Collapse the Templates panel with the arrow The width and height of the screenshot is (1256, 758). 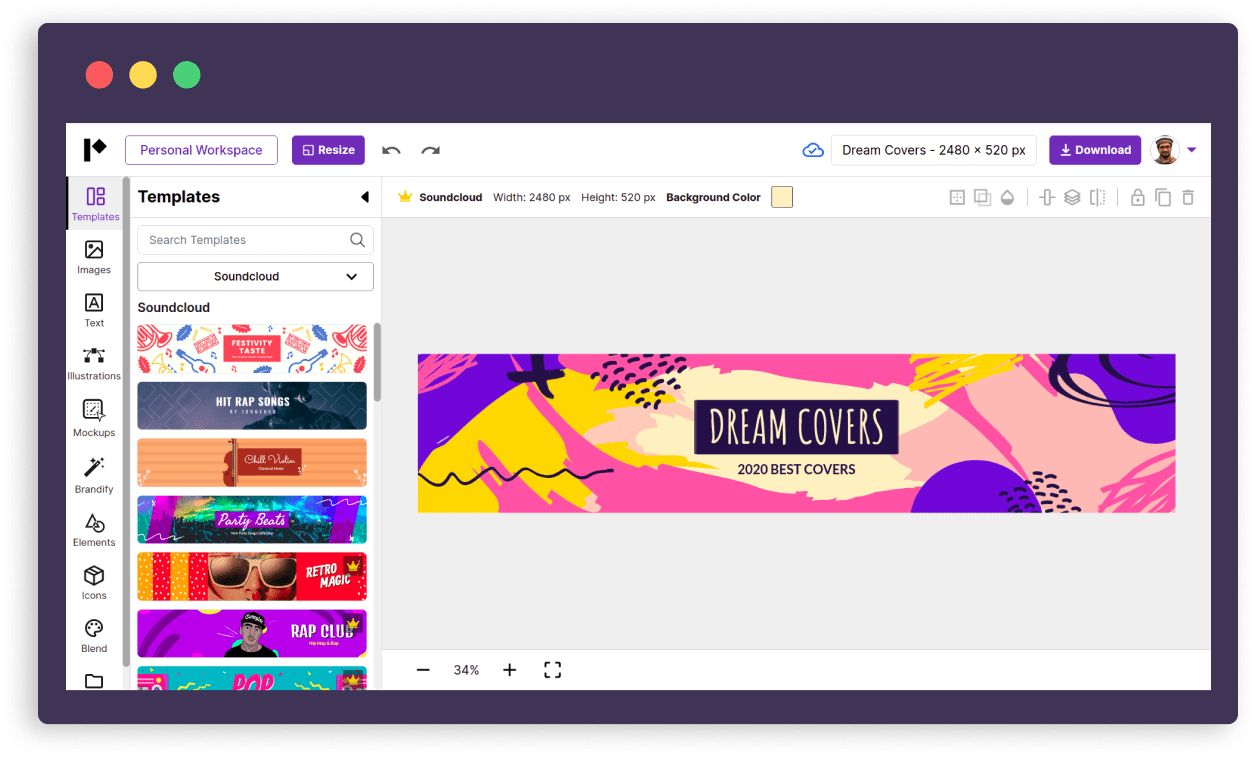click(364, 197)
